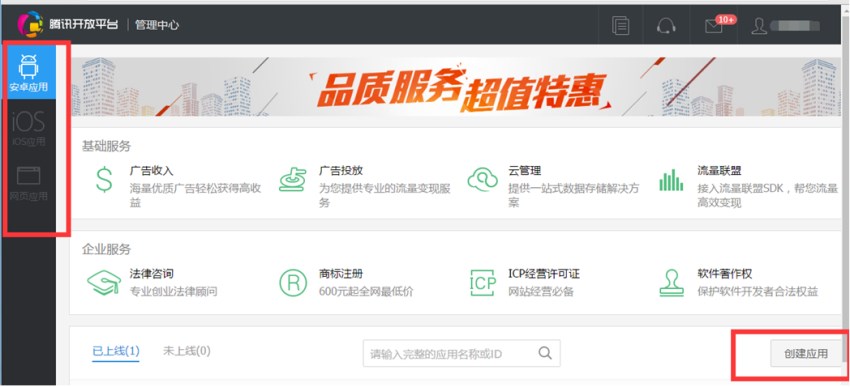Open the 广告收入 service title
This screenshot has width=850, height=387.
[x=151, y=171]
